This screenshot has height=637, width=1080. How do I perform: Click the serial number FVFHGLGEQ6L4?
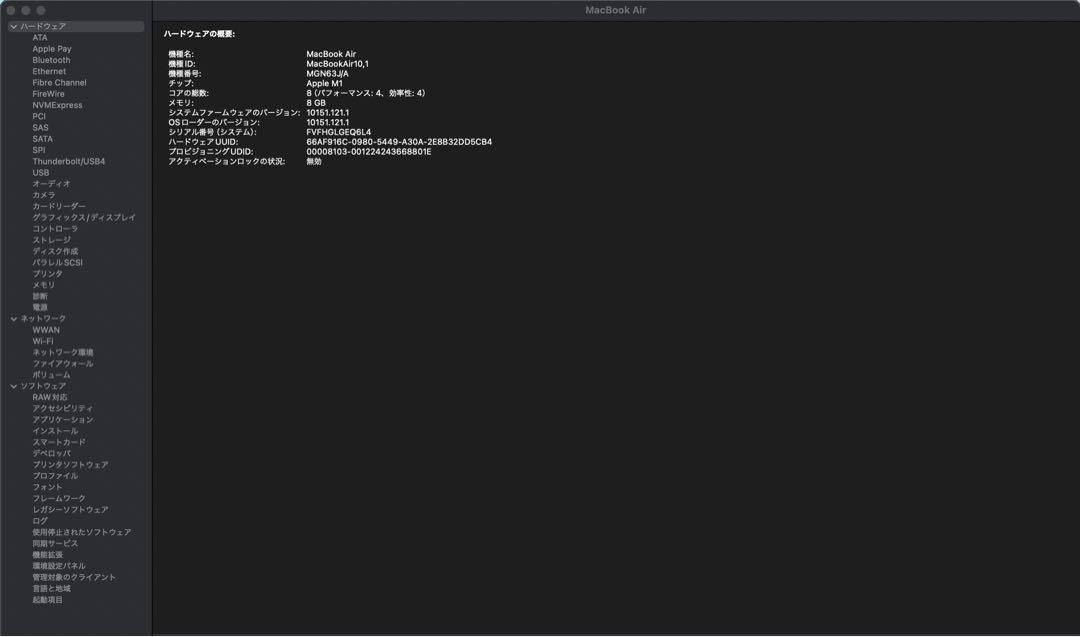(x=339, y=132)
